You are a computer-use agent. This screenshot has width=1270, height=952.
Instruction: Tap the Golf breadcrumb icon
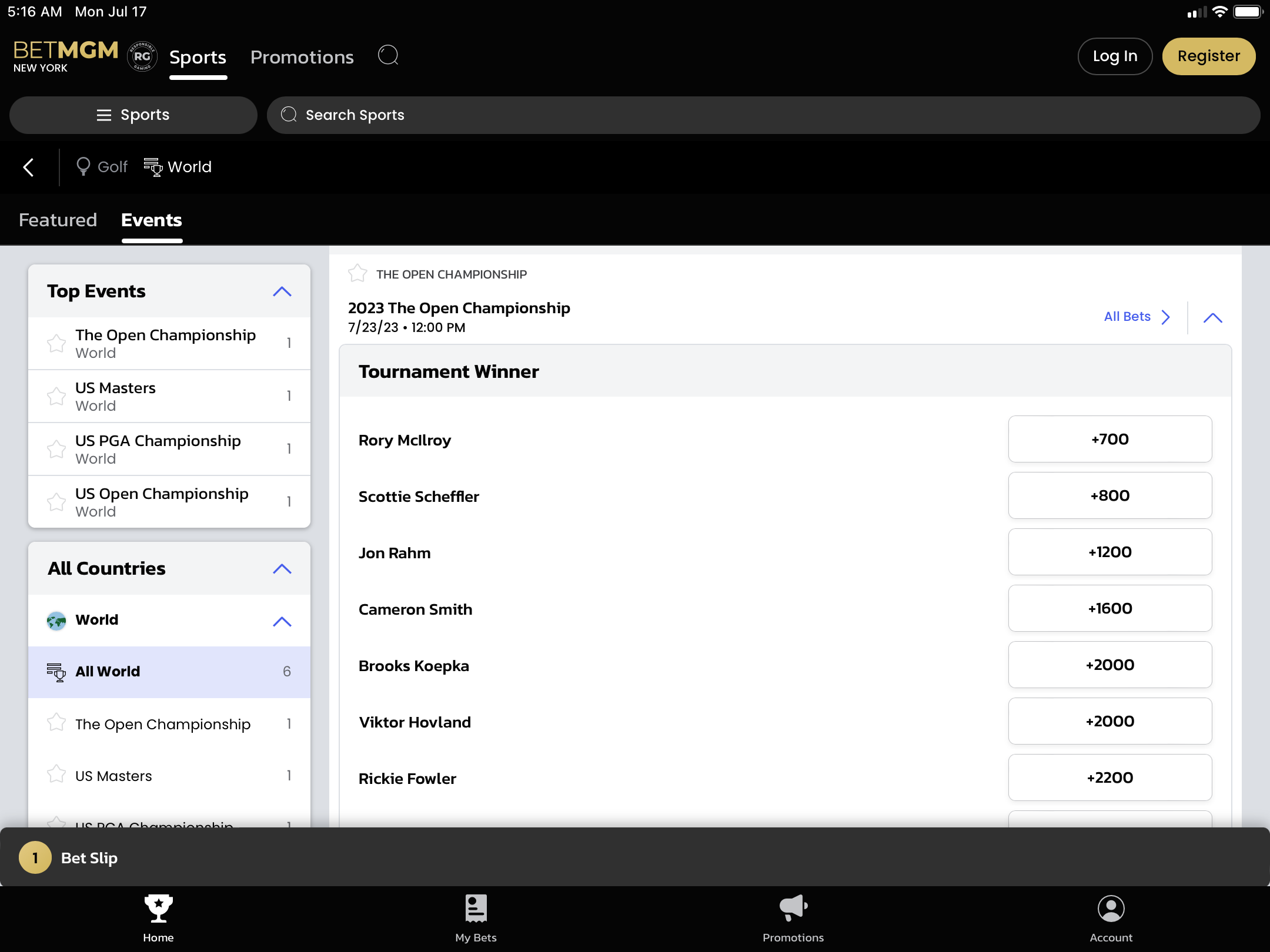pyautogui.click(x=83, y=167)
